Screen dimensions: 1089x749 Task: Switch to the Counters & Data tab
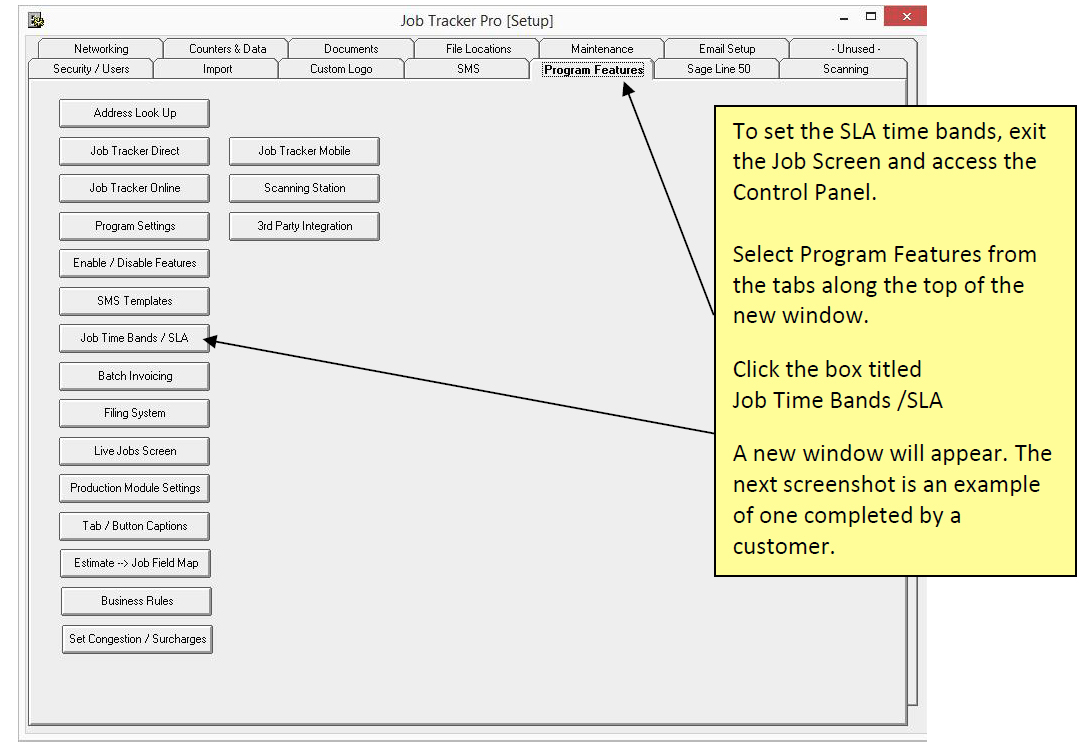[227, 49]
